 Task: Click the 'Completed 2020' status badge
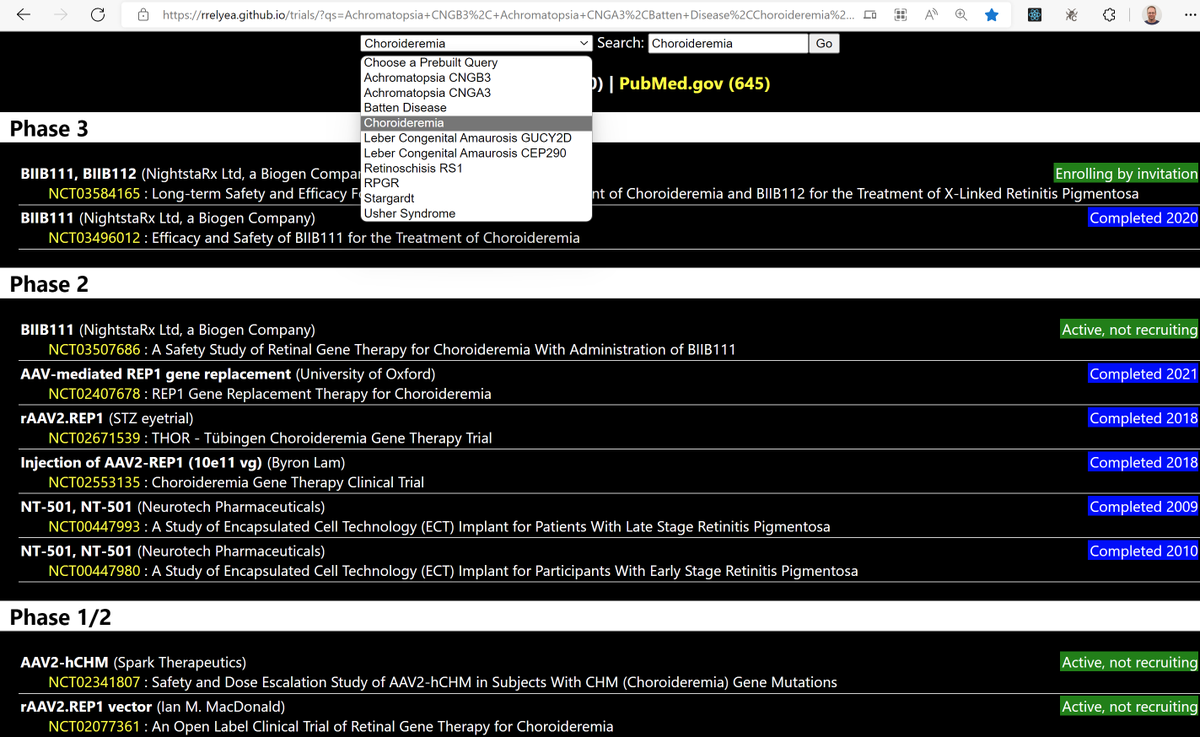[x=1143, y=217]
